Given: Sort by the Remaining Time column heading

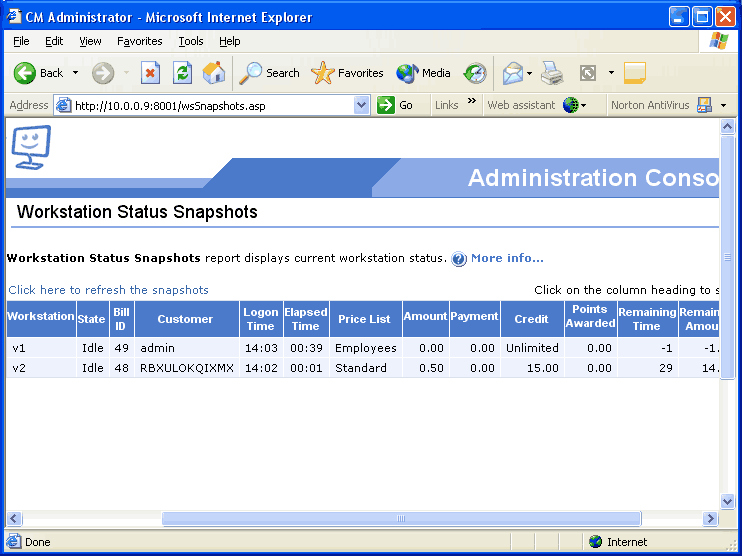Looking at the screenshot, I should tap(647, 319).
